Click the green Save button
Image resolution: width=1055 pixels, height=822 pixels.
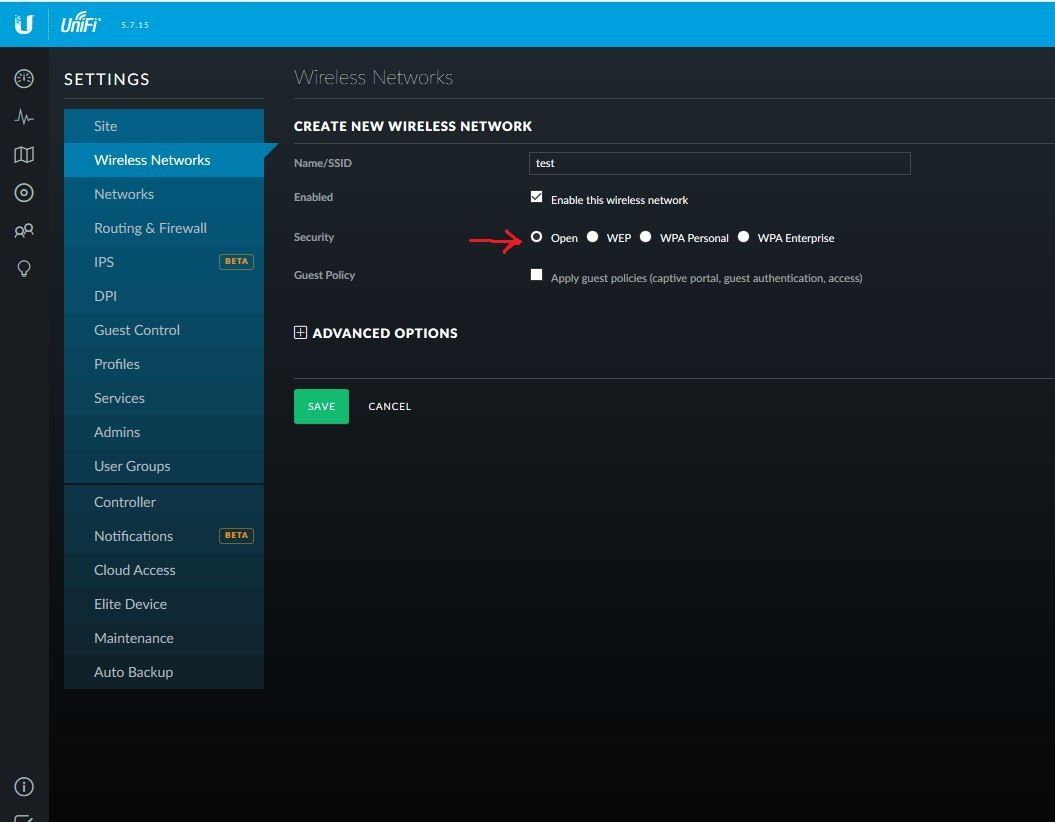pos(321,406)
